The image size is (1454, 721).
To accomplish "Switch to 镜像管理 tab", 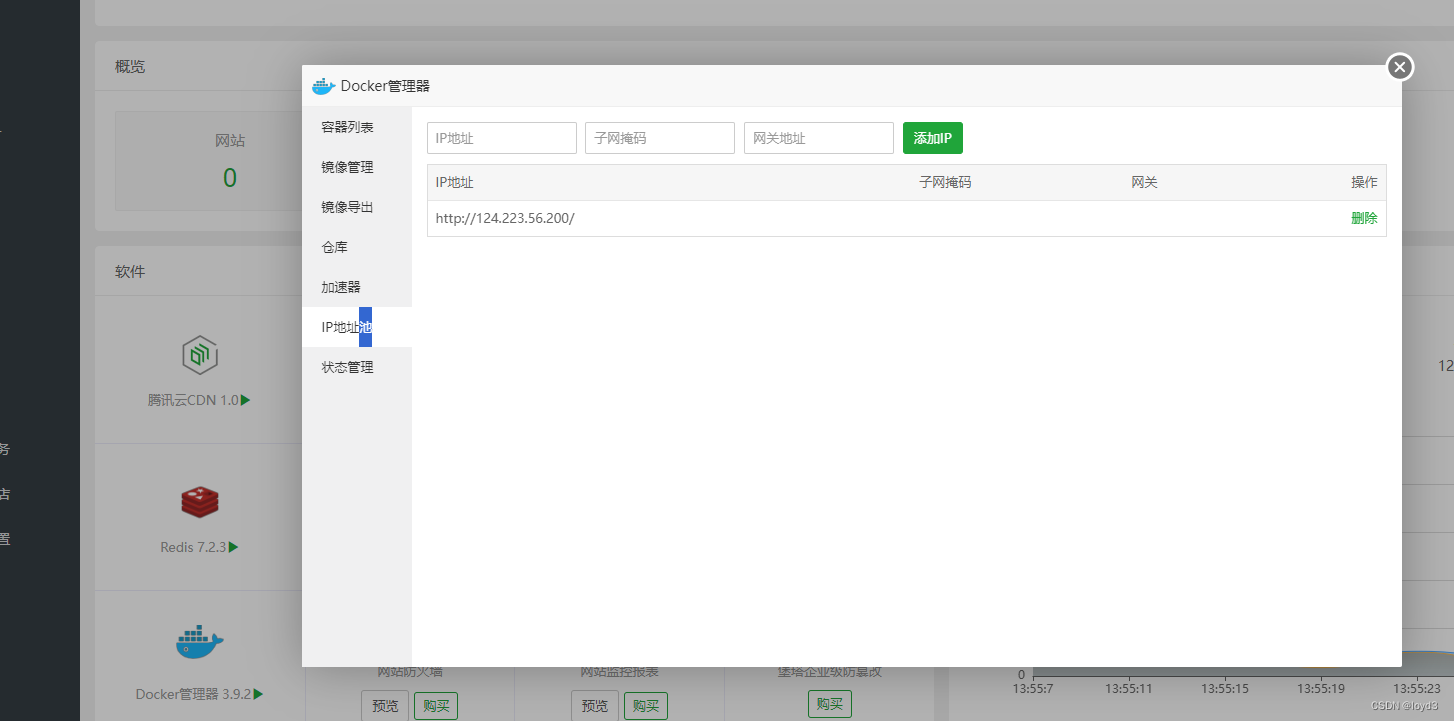I will point(357,167).
